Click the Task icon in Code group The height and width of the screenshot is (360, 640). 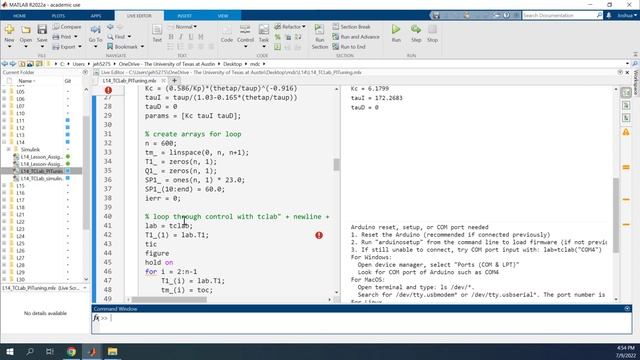(264, 30)
